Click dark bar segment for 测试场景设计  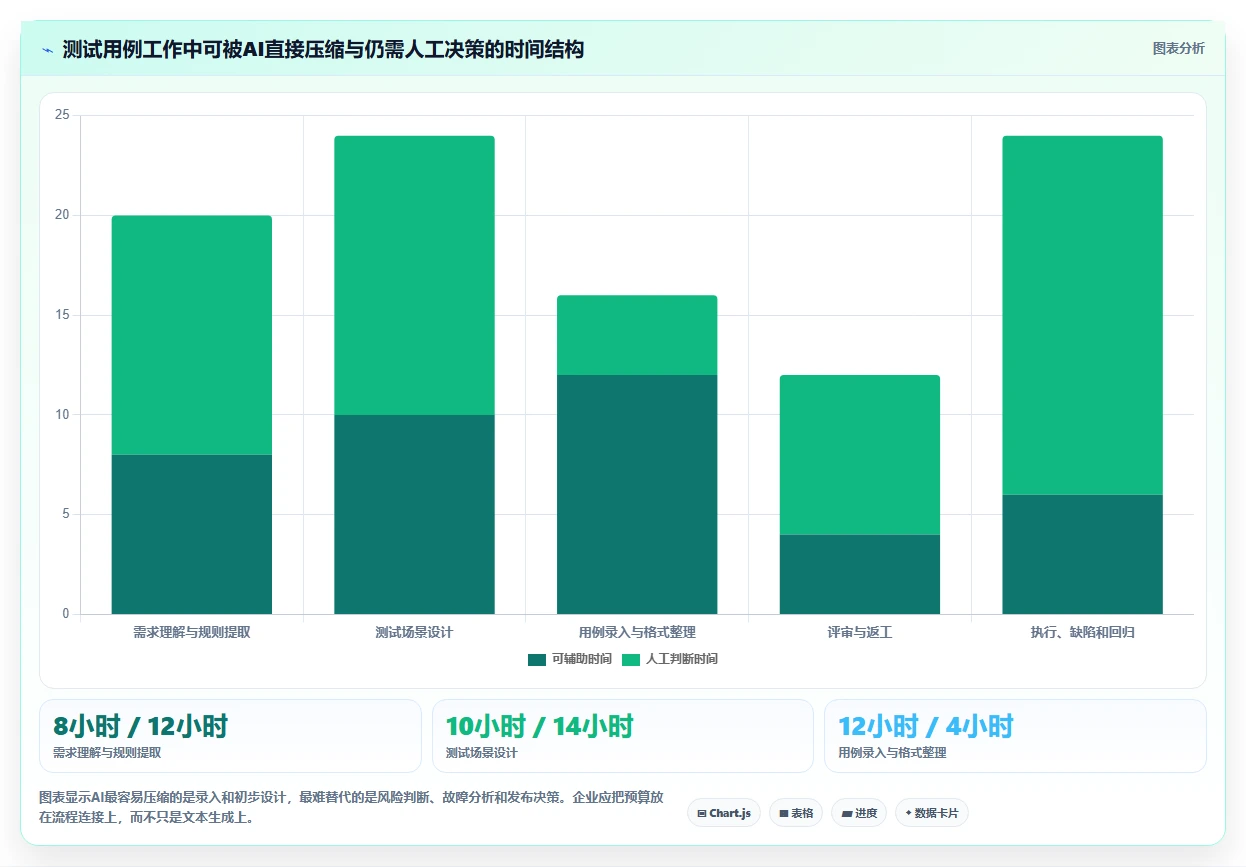click(414, 514)
